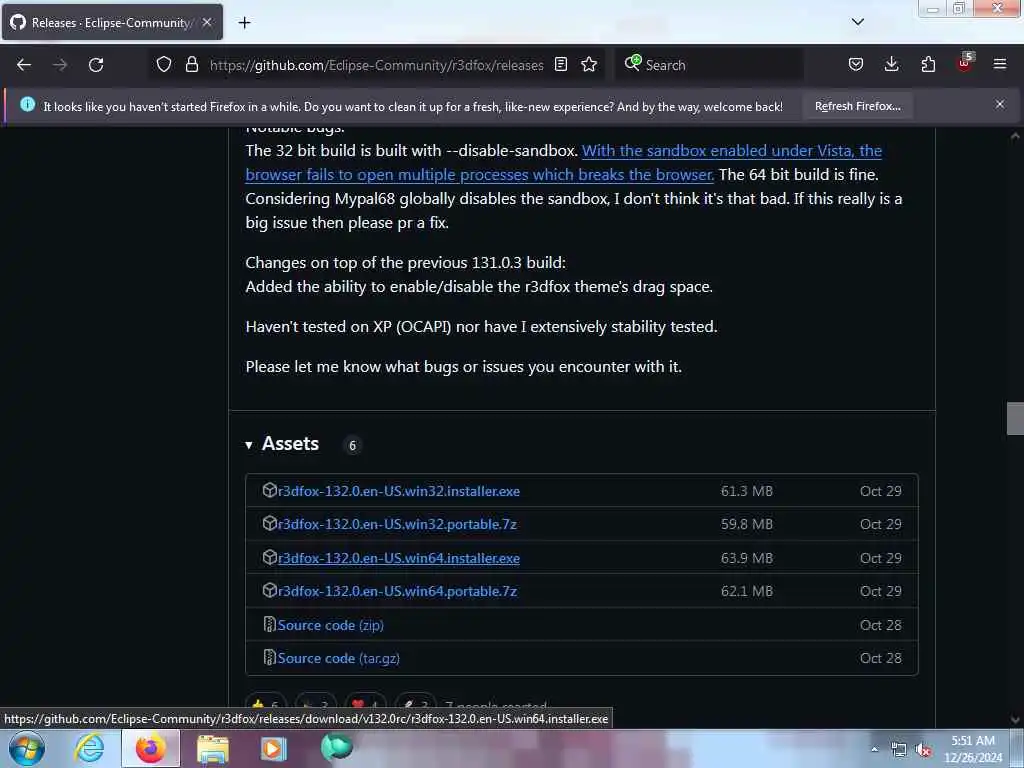Viewport: 1024px width, 768px height.
Task: Open the green round taskbar app icon
Action: click(336, 747)
